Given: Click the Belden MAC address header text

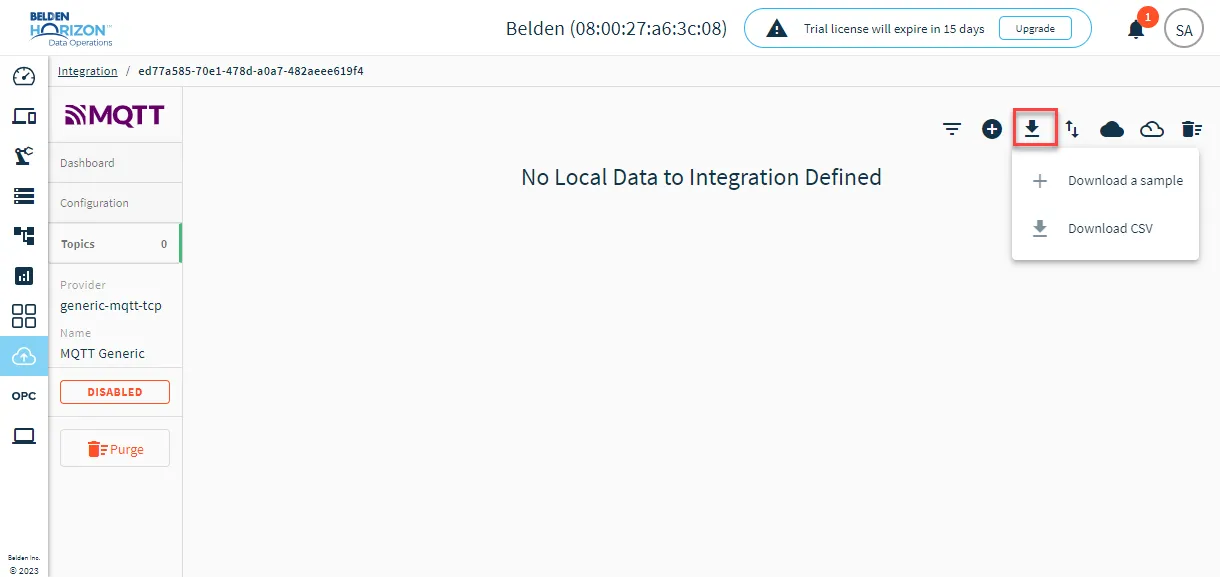Looking at the screenshot, I should (x=616, y=29).
